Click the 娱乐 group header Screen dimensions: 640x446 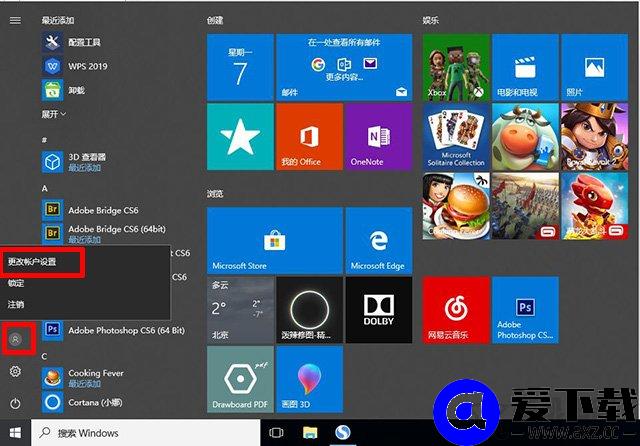point(431,20)
